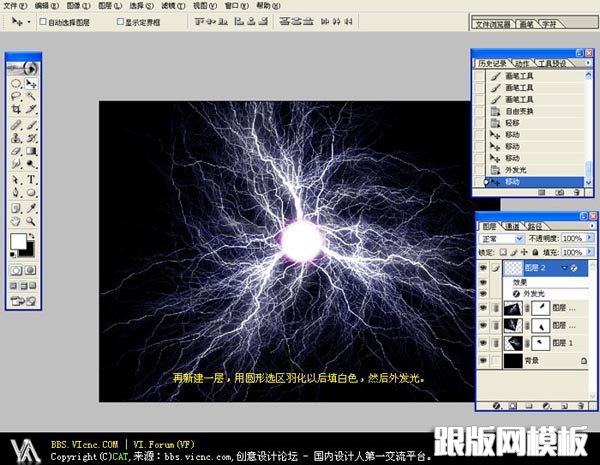Toggle lock position in the Layers panel

point(524,252)
